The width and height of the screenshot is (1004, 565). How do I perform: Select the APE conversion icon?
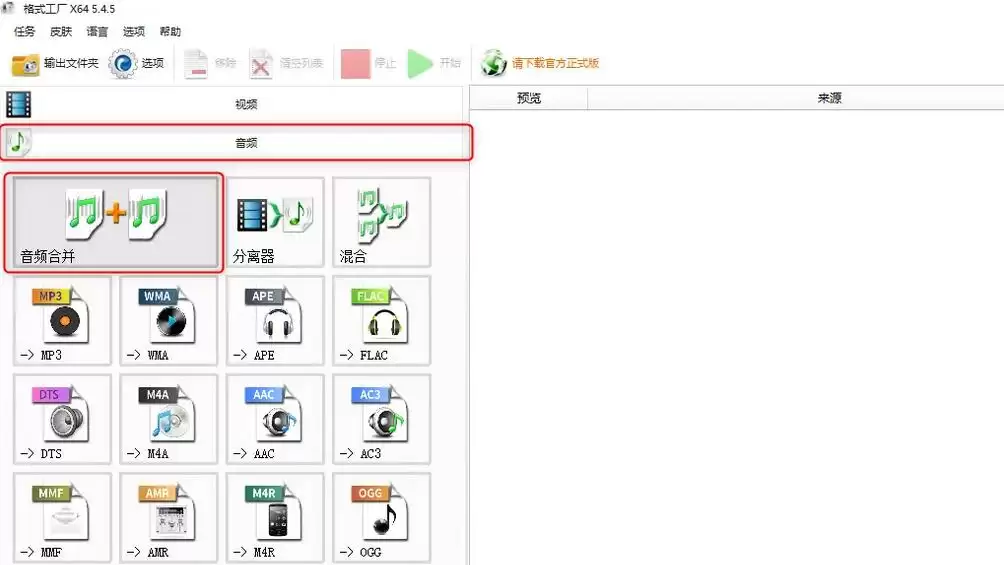(x=275, y=321)
